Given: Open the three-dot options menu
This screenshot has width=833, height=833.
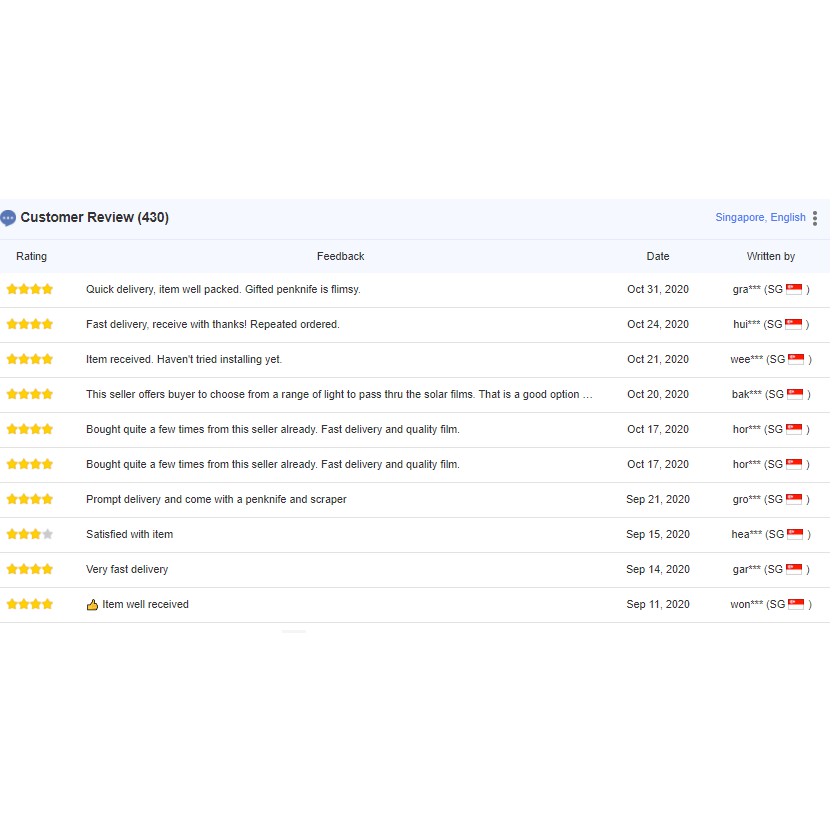Looking at the screenshot, I should [x=815, y=218].
